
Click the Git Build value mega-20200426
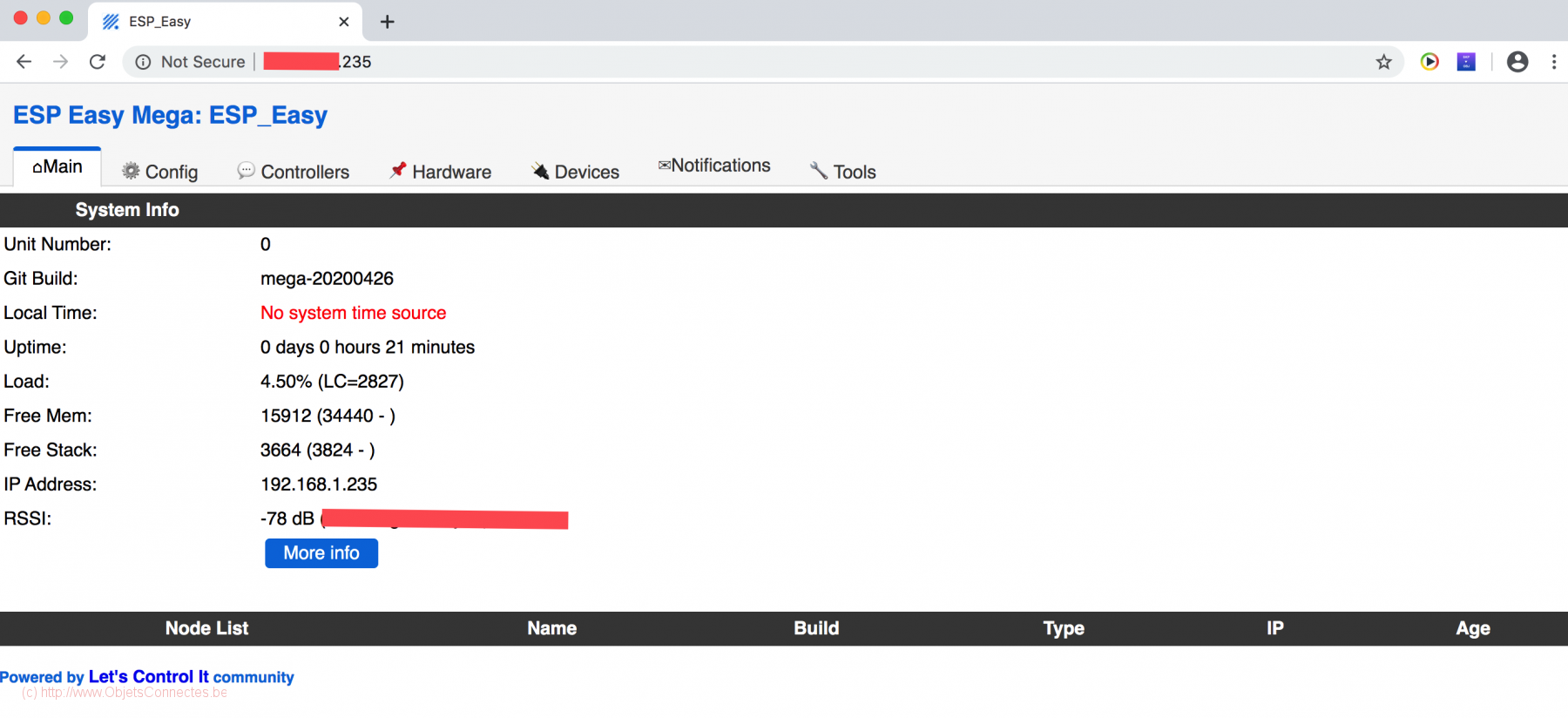tap(327, 279)
